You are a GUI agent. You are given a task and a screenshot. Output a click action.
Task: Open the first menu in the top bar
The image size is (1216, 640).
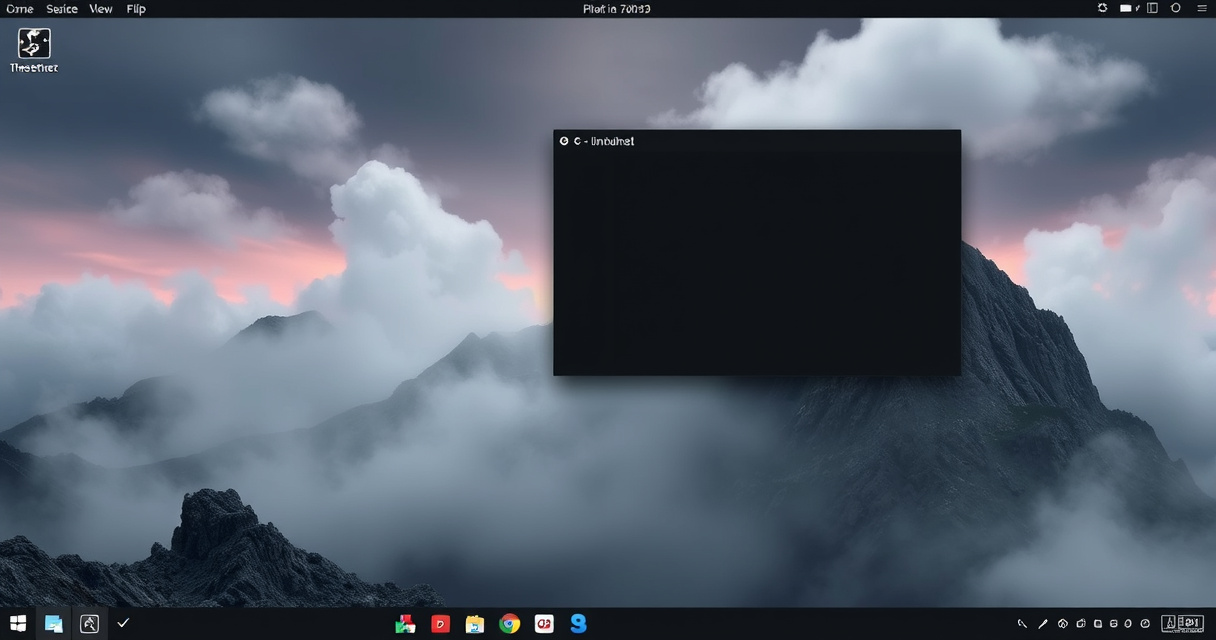(19, 9)
